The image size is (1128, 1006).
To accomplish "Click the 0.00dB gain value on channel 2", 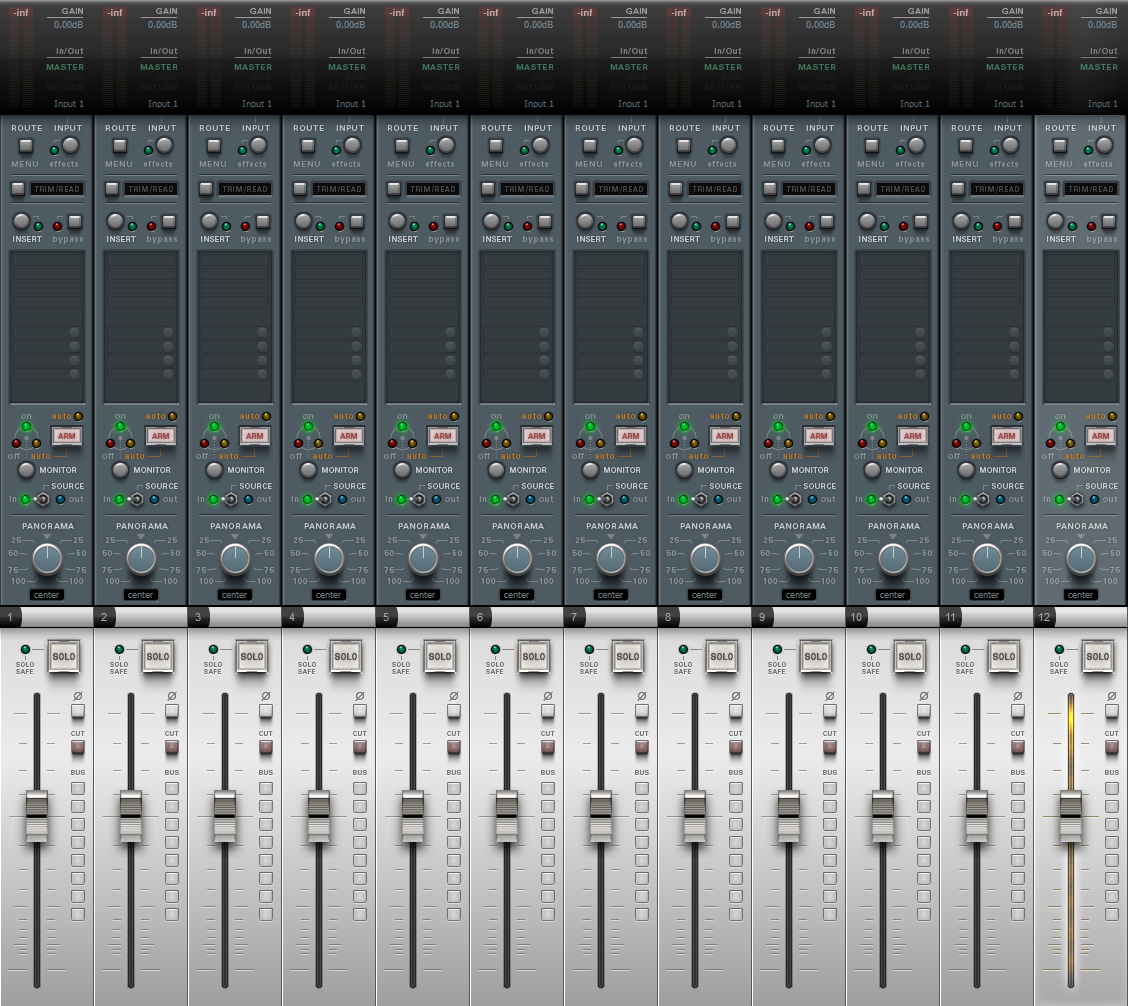I will (x=162, y=24).
